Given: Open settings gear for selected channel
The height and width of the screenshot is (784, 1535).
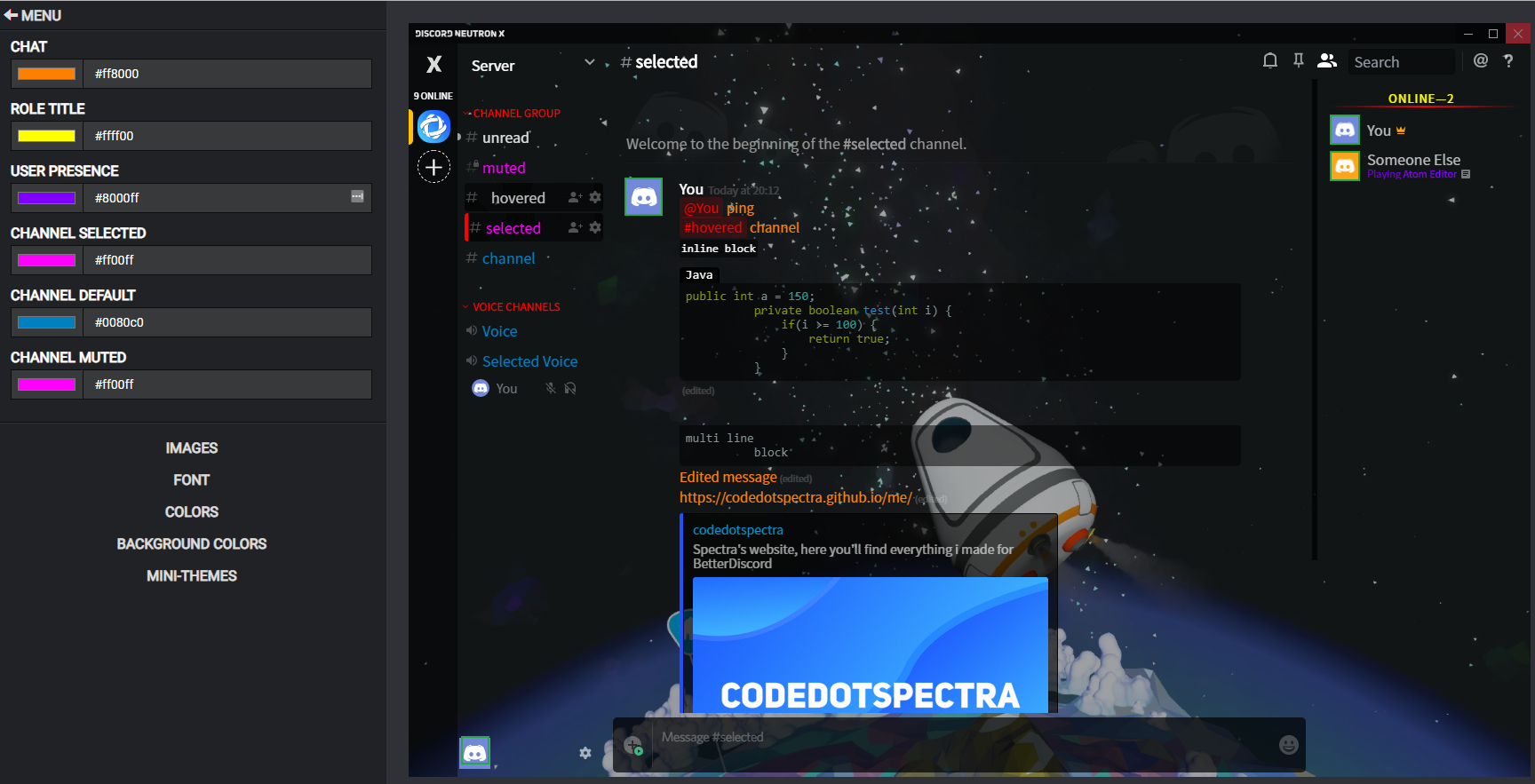Looking at the screenshot, I should [595, 227].
